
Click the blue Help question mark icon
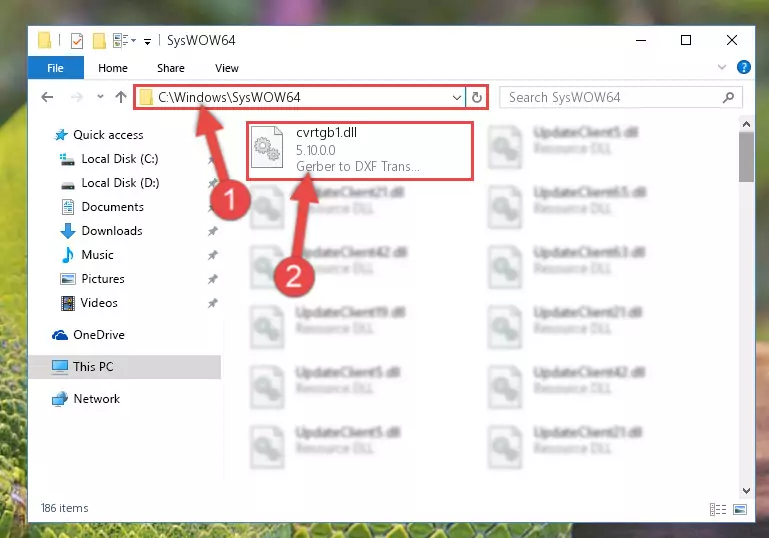(743, 67)
